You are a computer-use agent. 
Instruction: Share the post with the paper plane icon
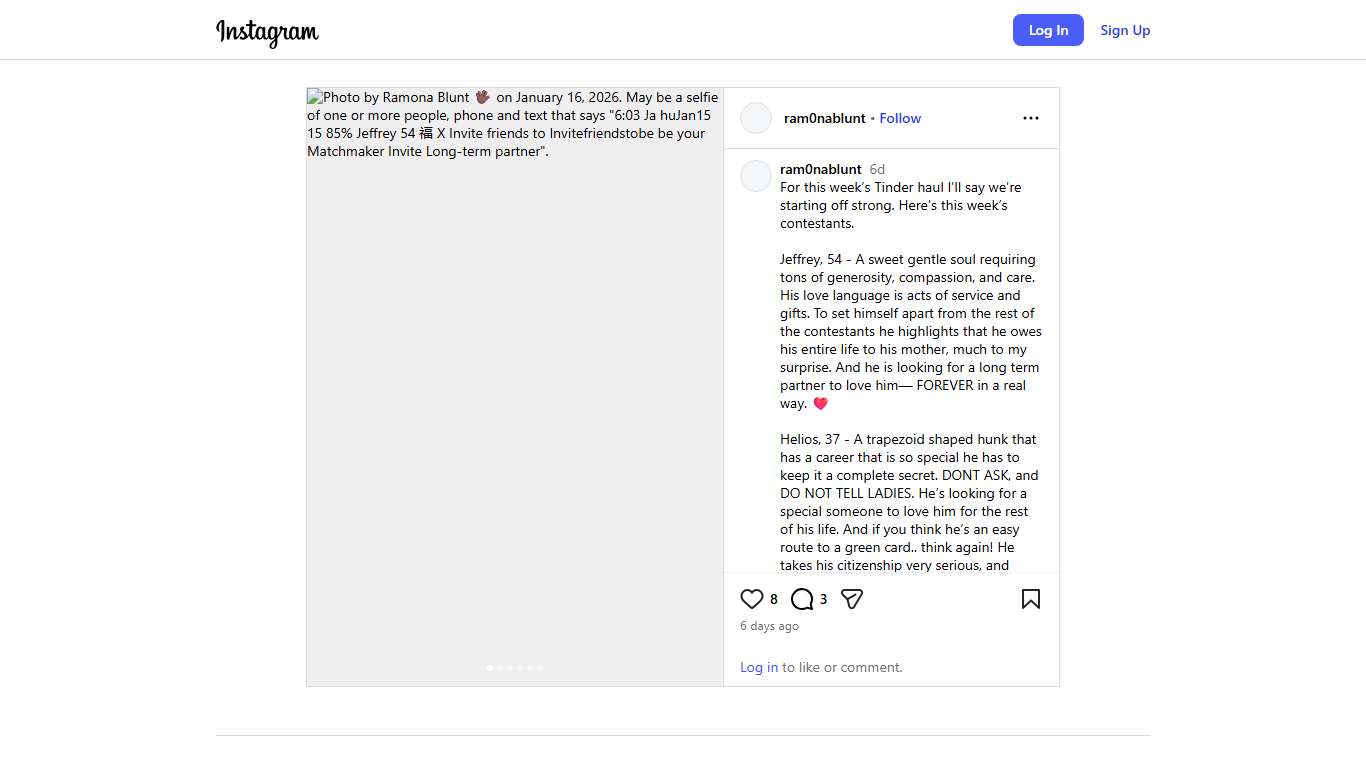click(852, 599)
